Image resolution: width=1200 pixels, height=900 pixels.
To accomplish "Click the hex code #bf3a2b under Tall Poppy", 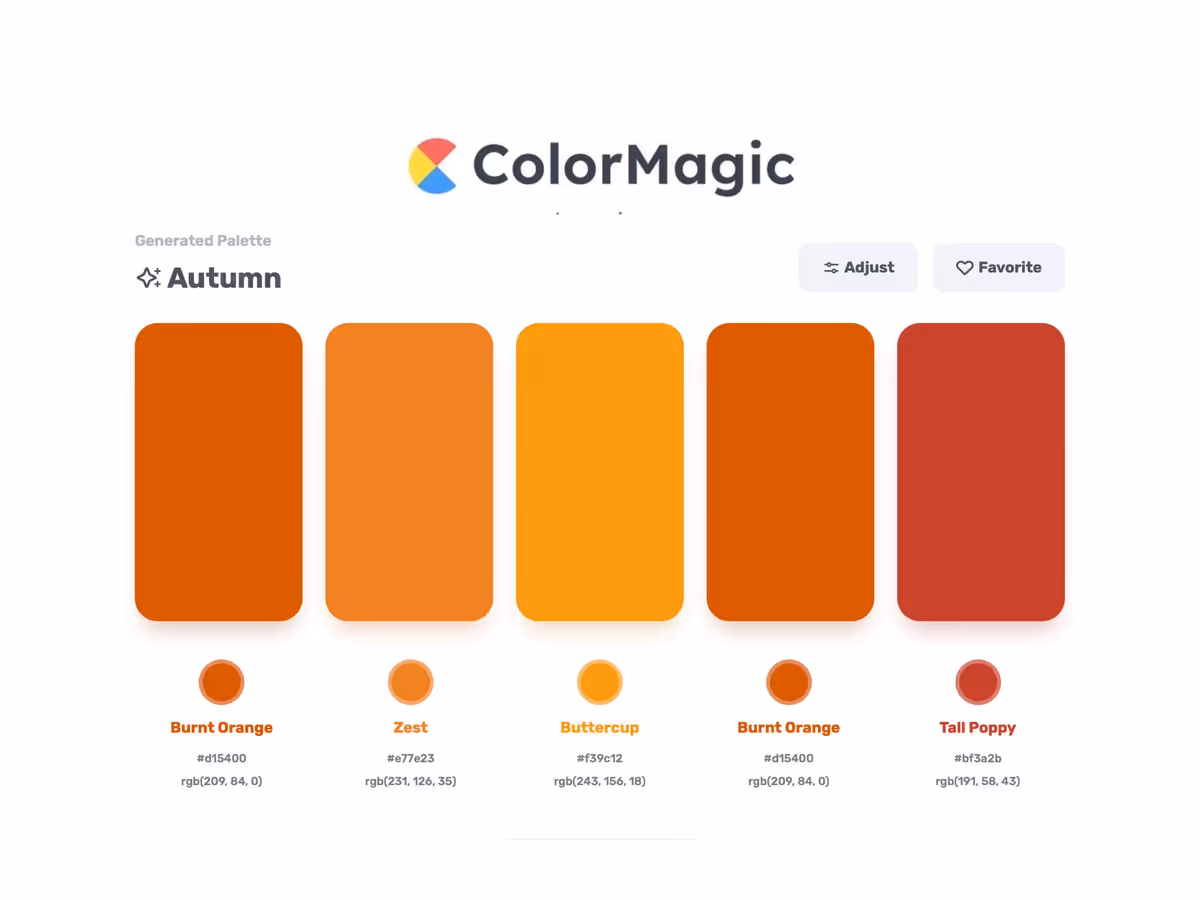I will pyautogui.click(x=978, y=758).
